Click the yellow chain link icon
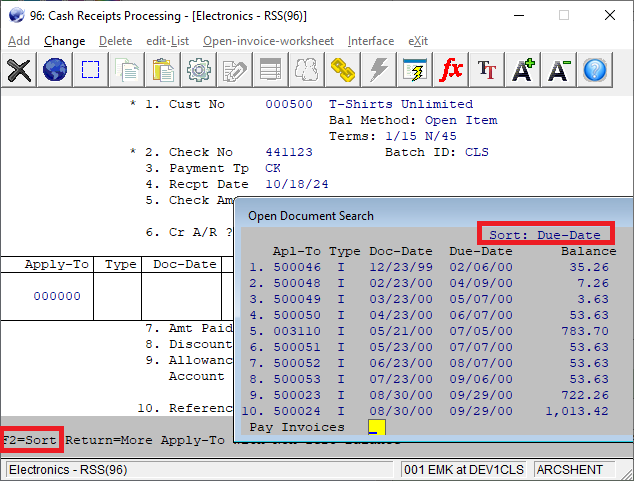Image resolution: width=634 pixels, height=481 pixels. point(342,70)
